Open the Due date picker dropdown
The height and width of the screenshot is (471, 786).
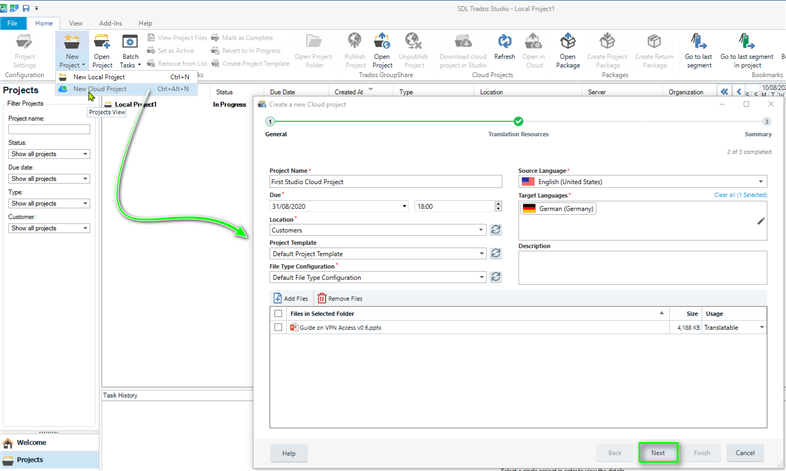405,206
